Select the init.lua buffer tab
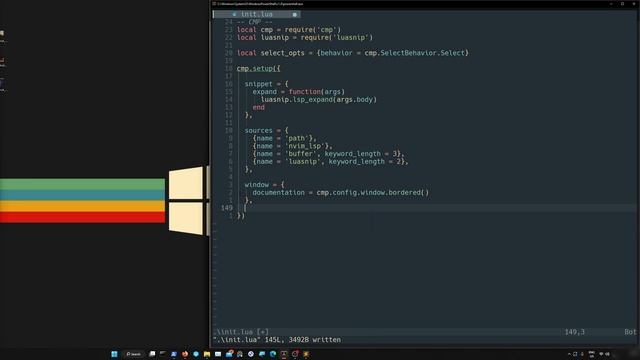Screen dimensions: 640x360 click(x=257, y=14)
